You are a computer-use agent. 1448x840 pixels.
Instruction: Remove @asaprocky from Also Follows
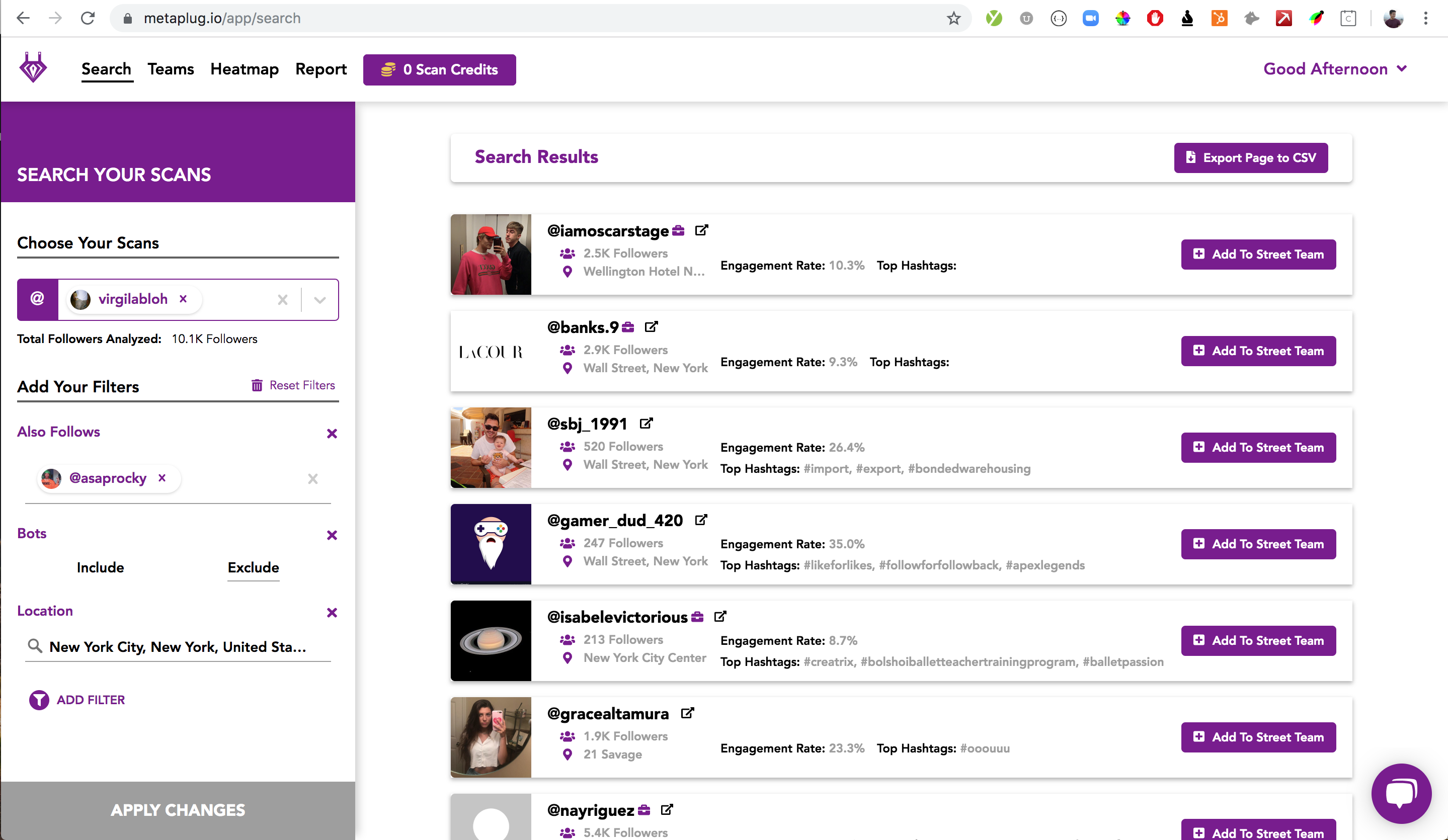click(162, 477)
